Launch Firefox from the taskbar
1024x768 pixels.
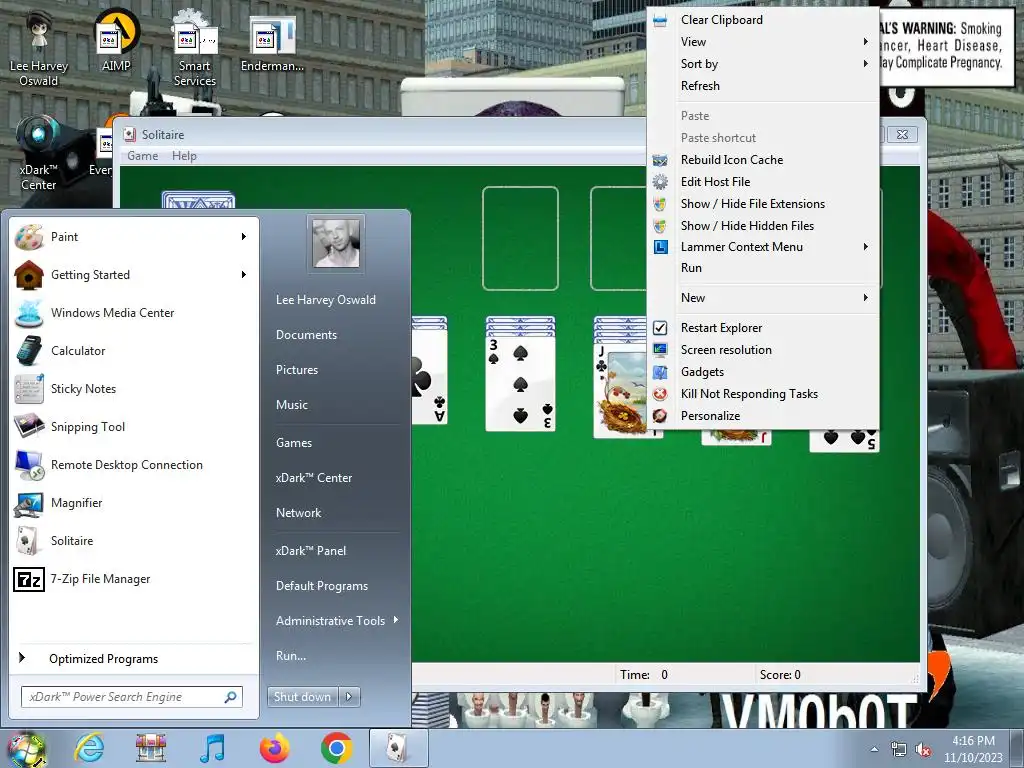click(x=274, y=748)
